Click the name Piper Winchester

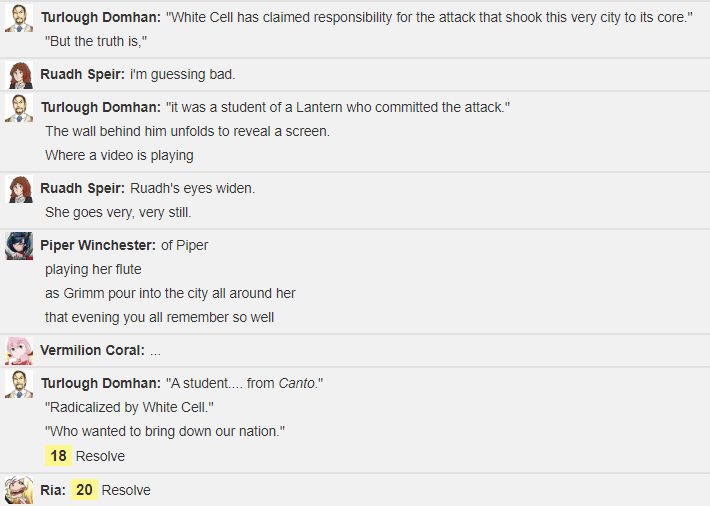coord(98,245)
